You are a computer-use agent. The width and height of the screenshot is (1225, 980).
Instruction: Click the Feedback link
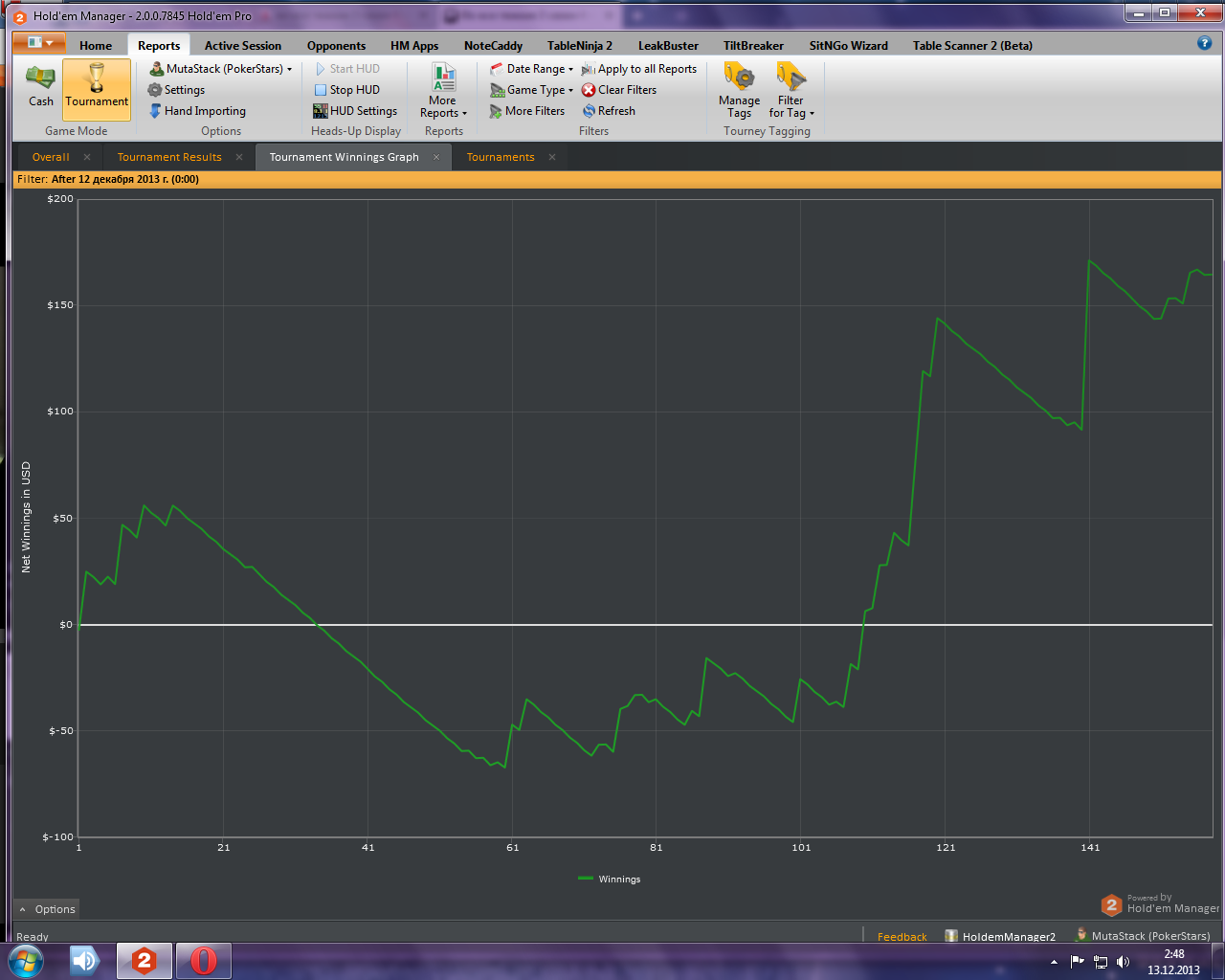pos(902,937)
